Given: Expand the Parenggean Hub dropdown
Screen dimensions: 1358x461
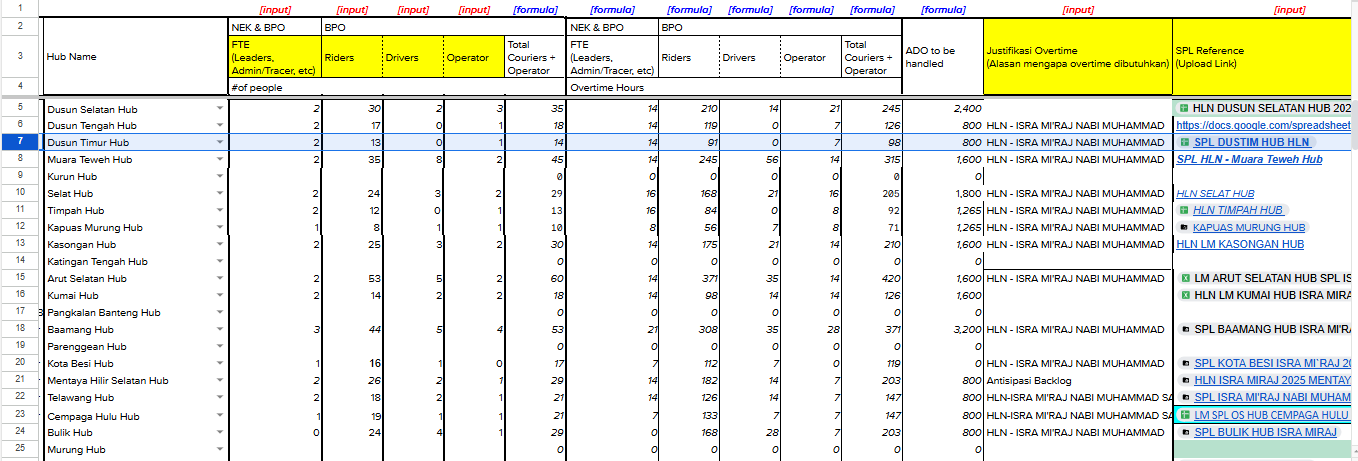Looking at the screenshot, I should 219,347.
